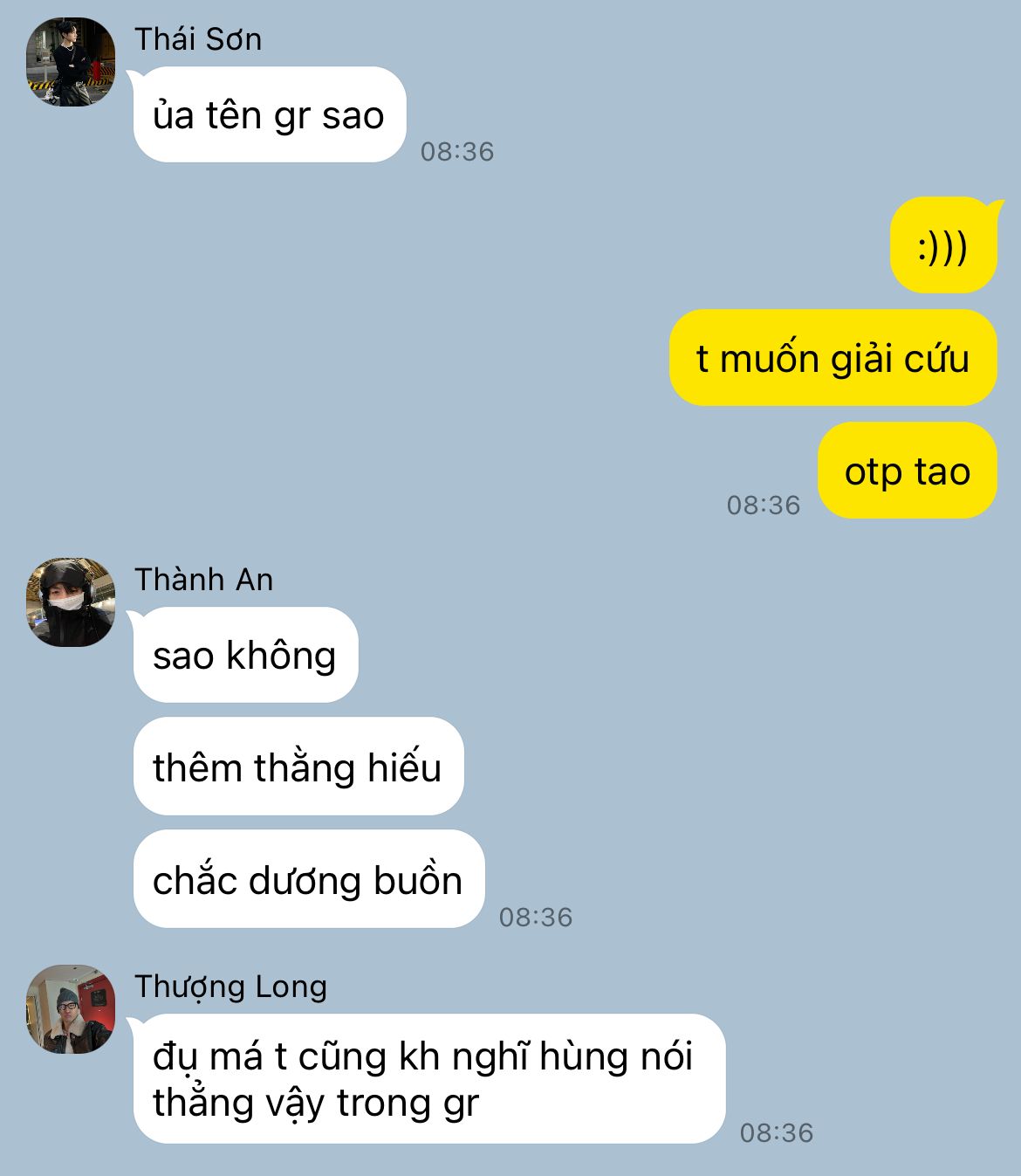Tap the message 'thêm thằng hiếu'
This screenshot has height=1176, width=1021.
click(x=298, y=767)
